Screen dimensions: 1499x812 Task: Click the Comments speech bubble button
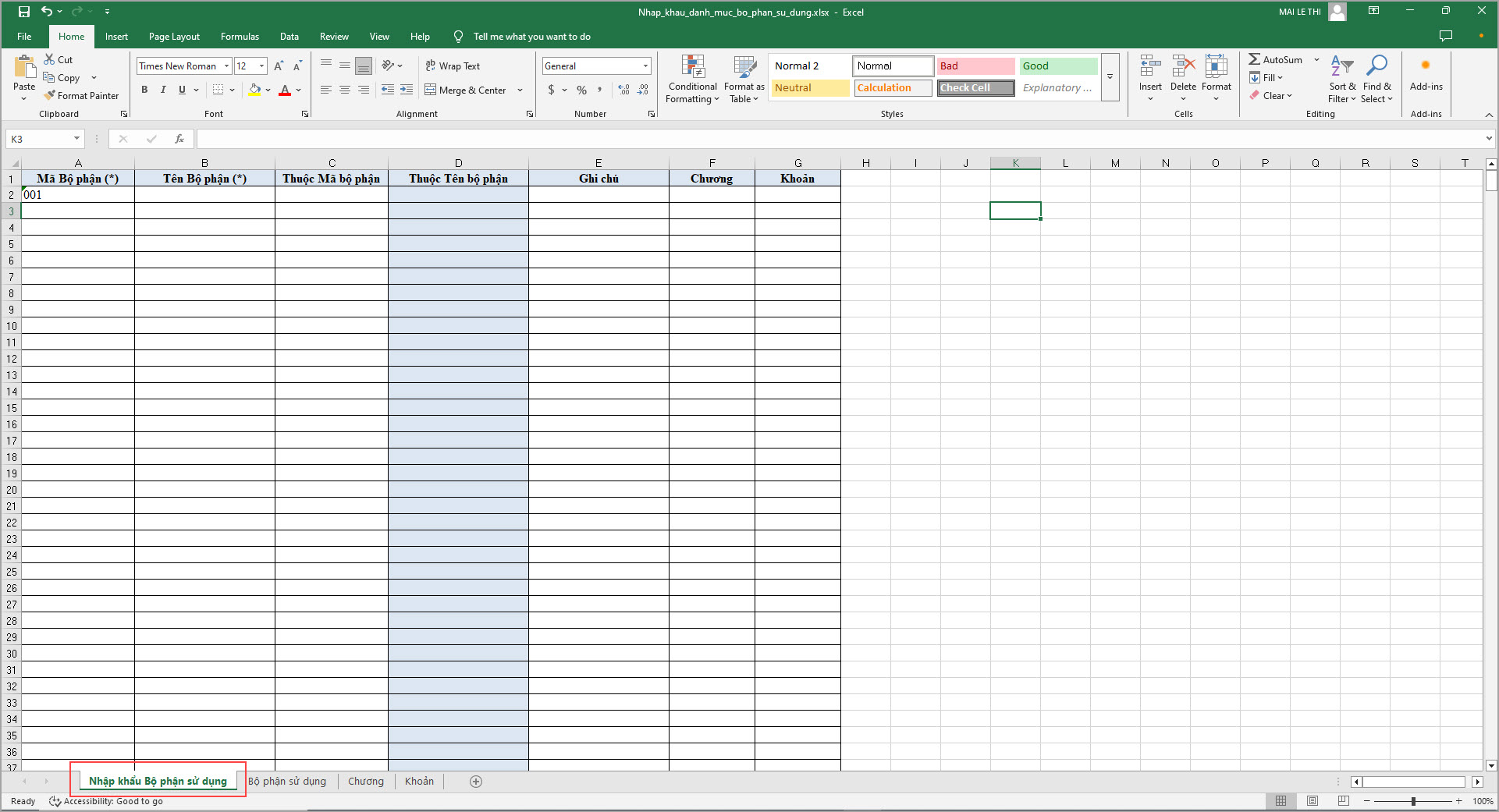[x=1446, y=37]
